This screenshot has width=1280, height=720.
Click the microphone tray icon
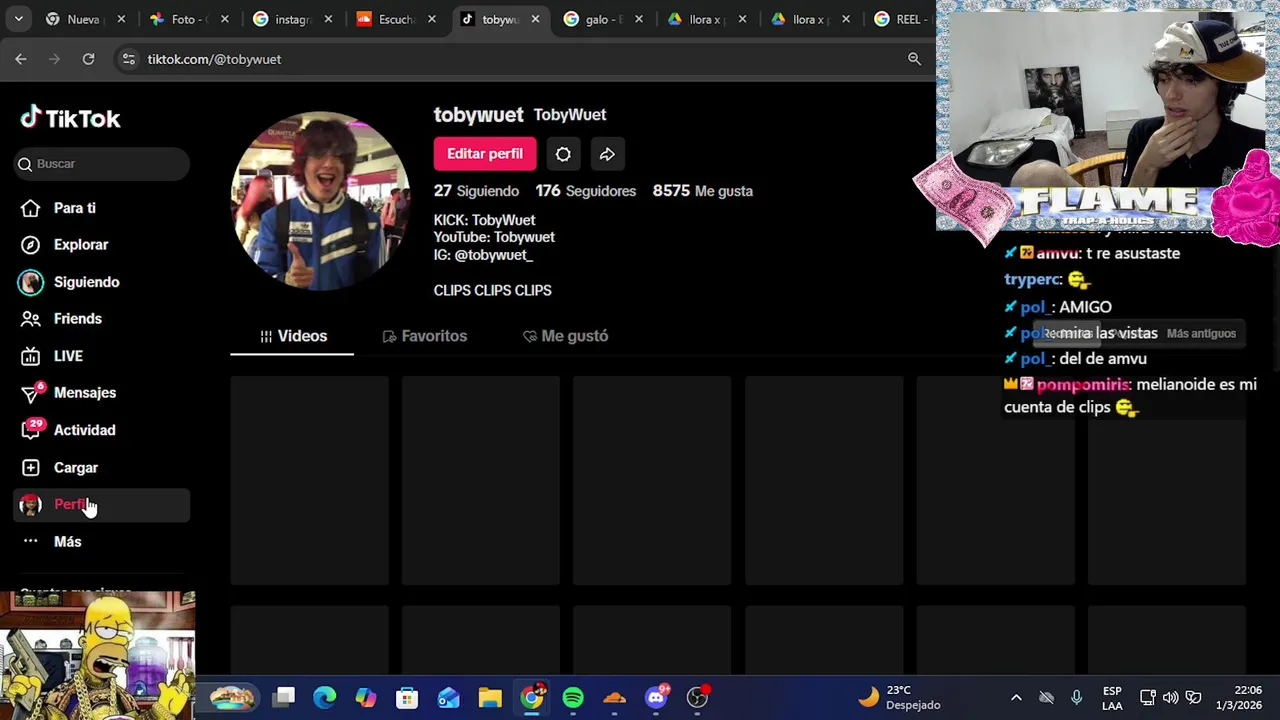pyautogui.click(x=1076, y=697)
